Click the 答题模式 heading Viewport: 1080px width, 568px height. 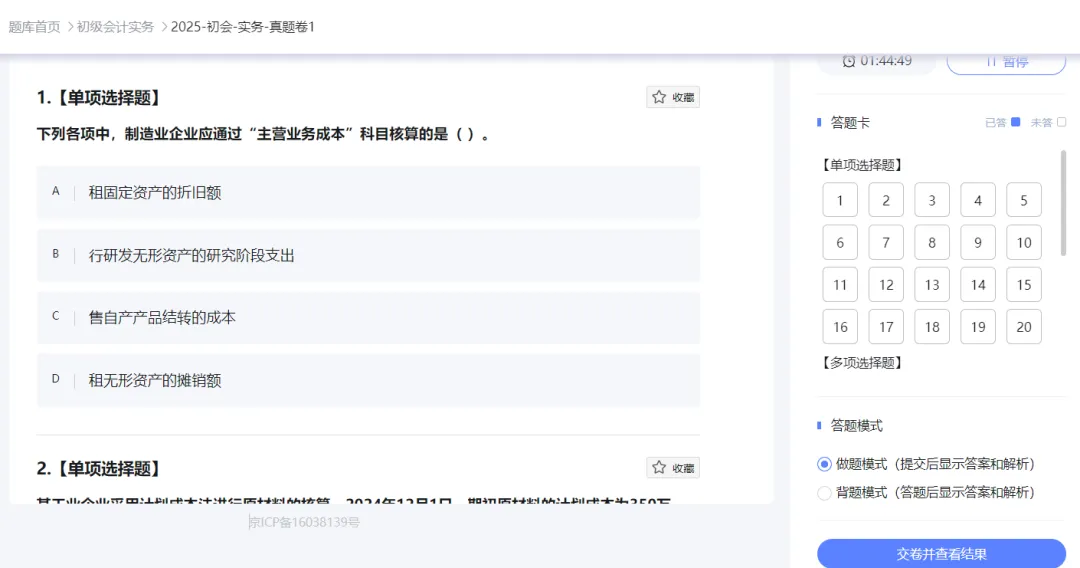pyautogui.click(x=856, y=425)
